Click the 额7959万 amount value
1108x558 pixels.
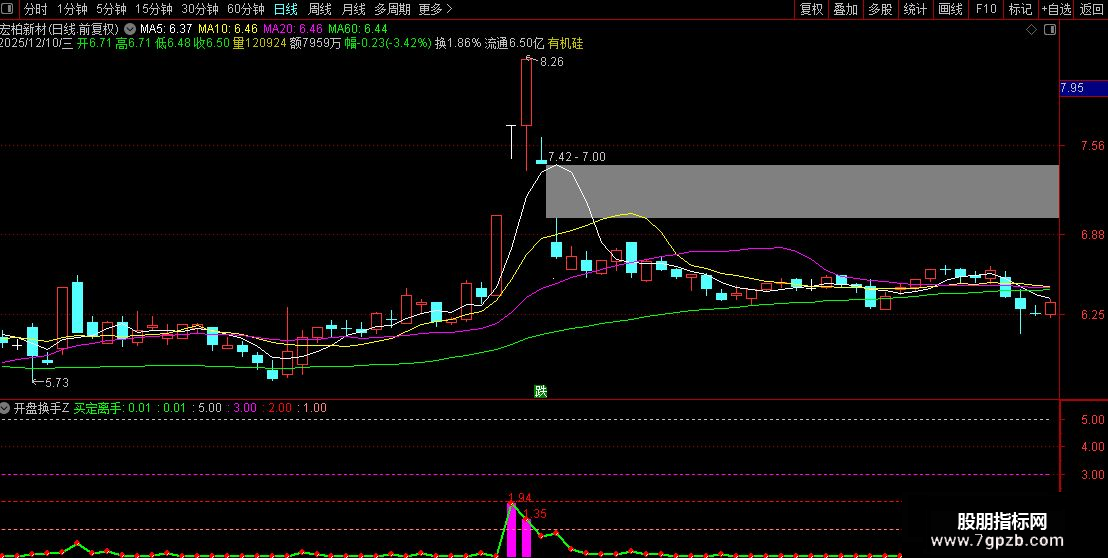coord(314,43)
